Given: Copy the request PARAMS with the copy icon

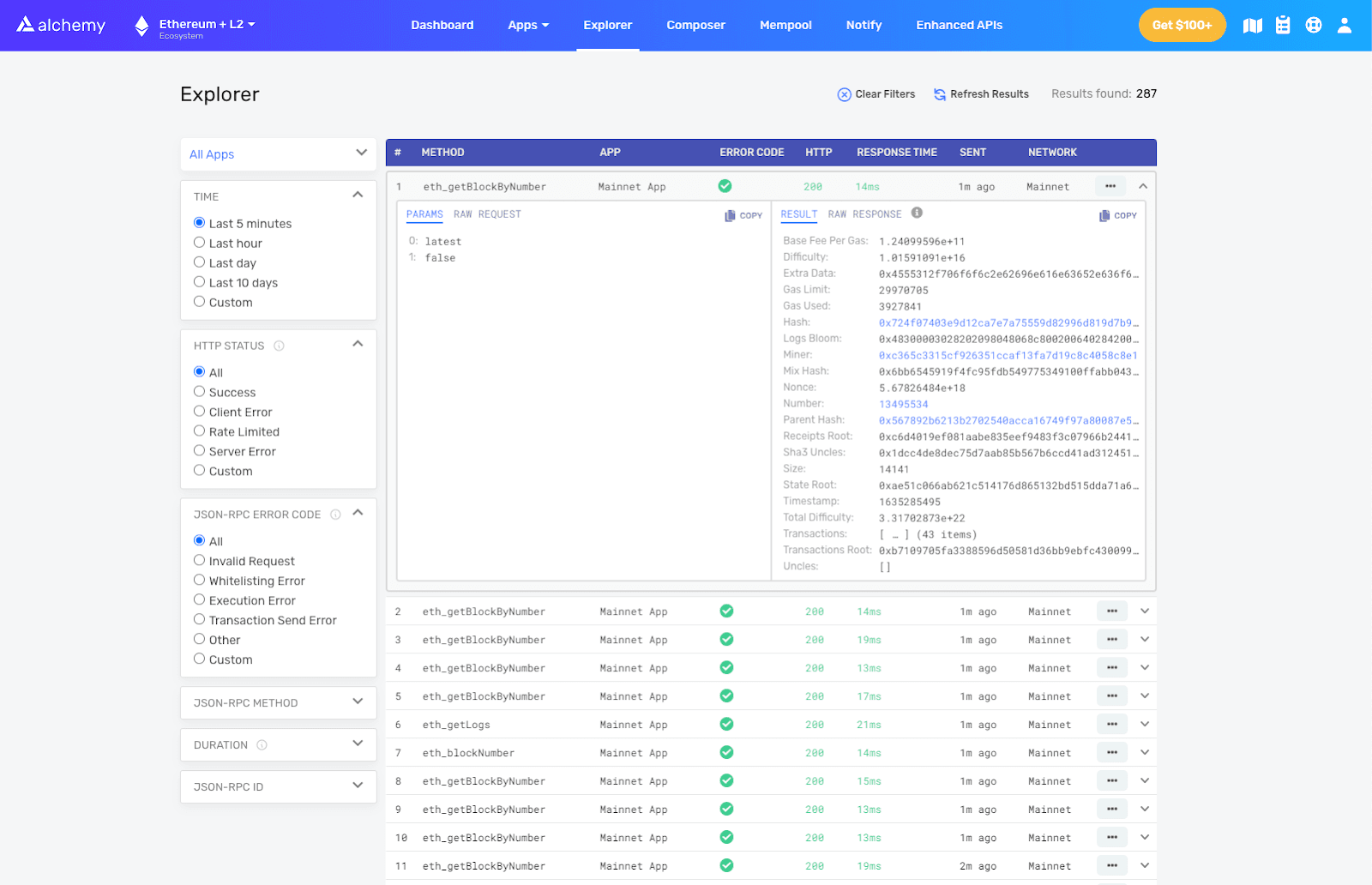Looking at the screenshot, I should [x=743, y=215].
